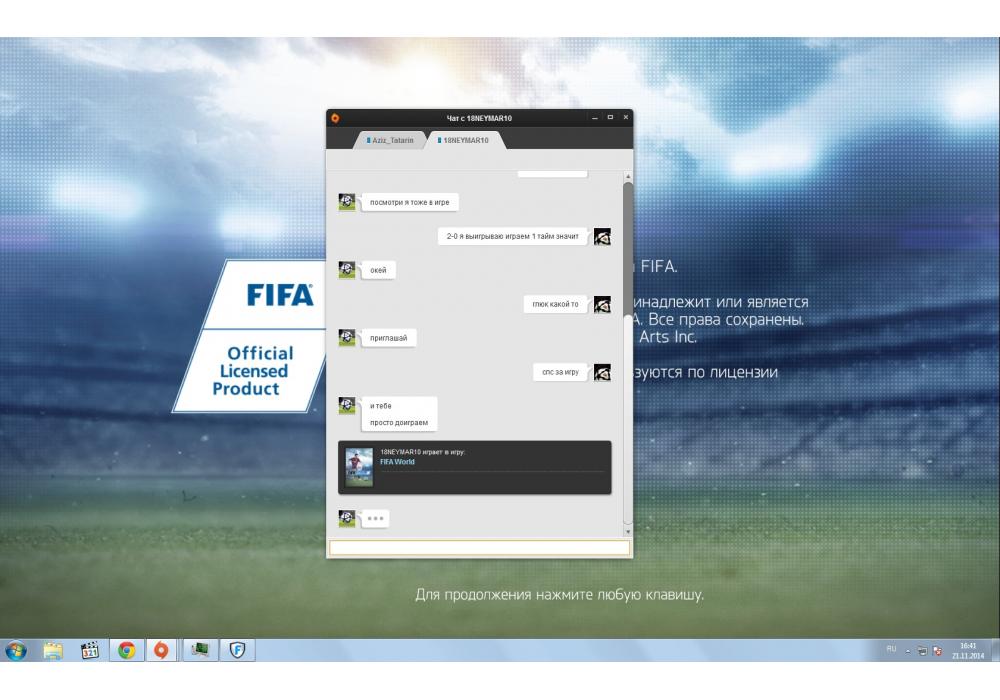Image resolution: width=1000 pixels, height=700 pixels.
Task: Open the FIFA World game link
Action: point(397,462)
